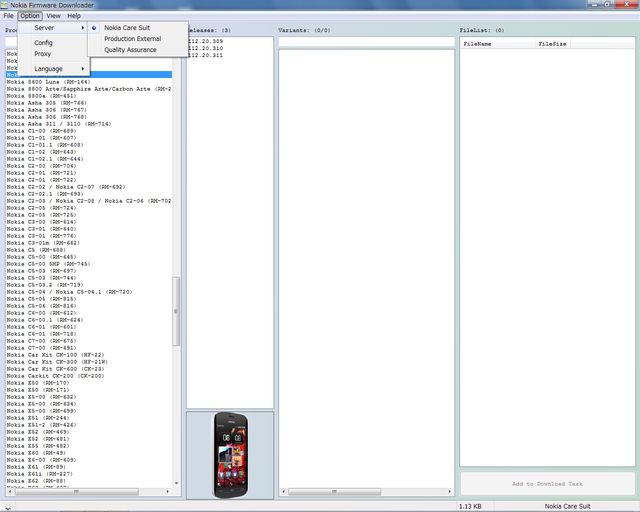Sort file list by FileName column

point(478,44)
